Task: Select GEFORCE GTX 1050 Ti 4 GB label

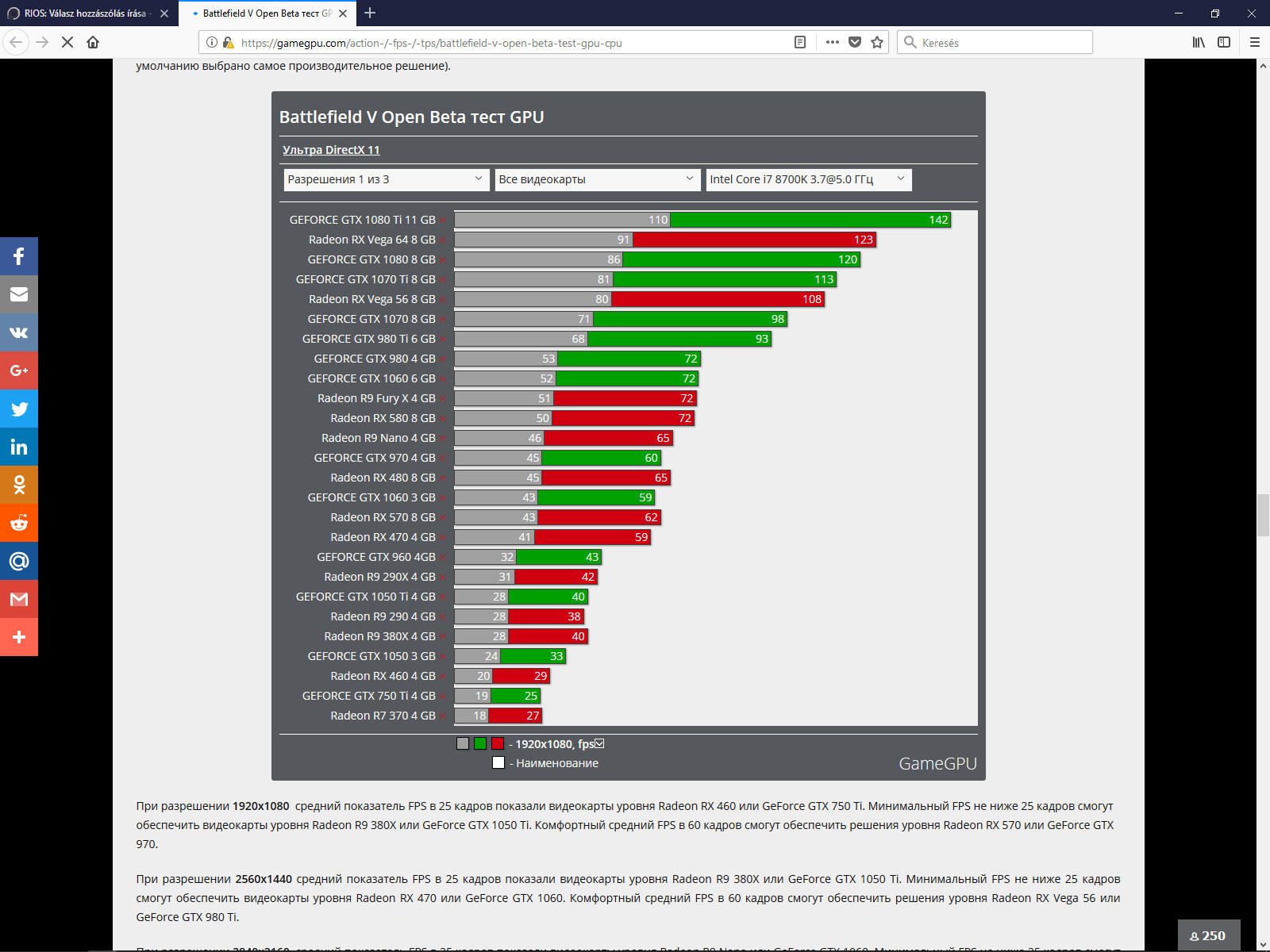Action: pos(365,597)
